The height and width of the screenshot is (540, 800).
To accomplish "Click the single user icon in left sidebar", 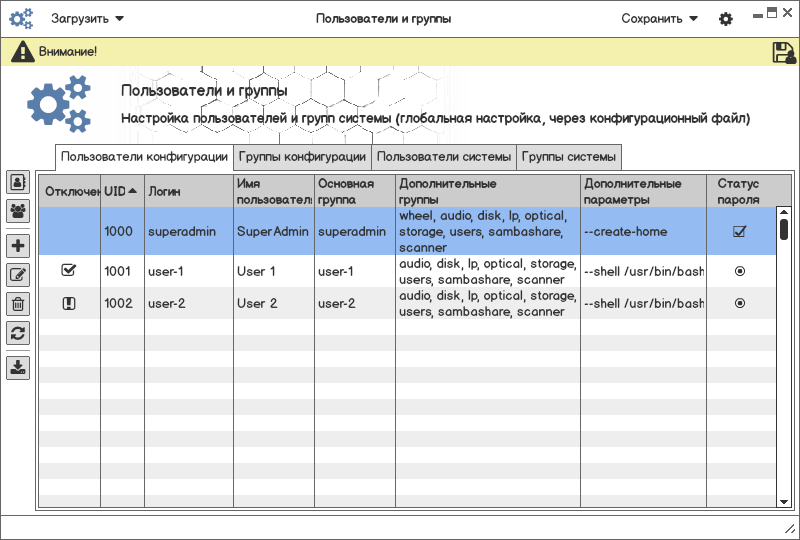I will click(18, 182).
